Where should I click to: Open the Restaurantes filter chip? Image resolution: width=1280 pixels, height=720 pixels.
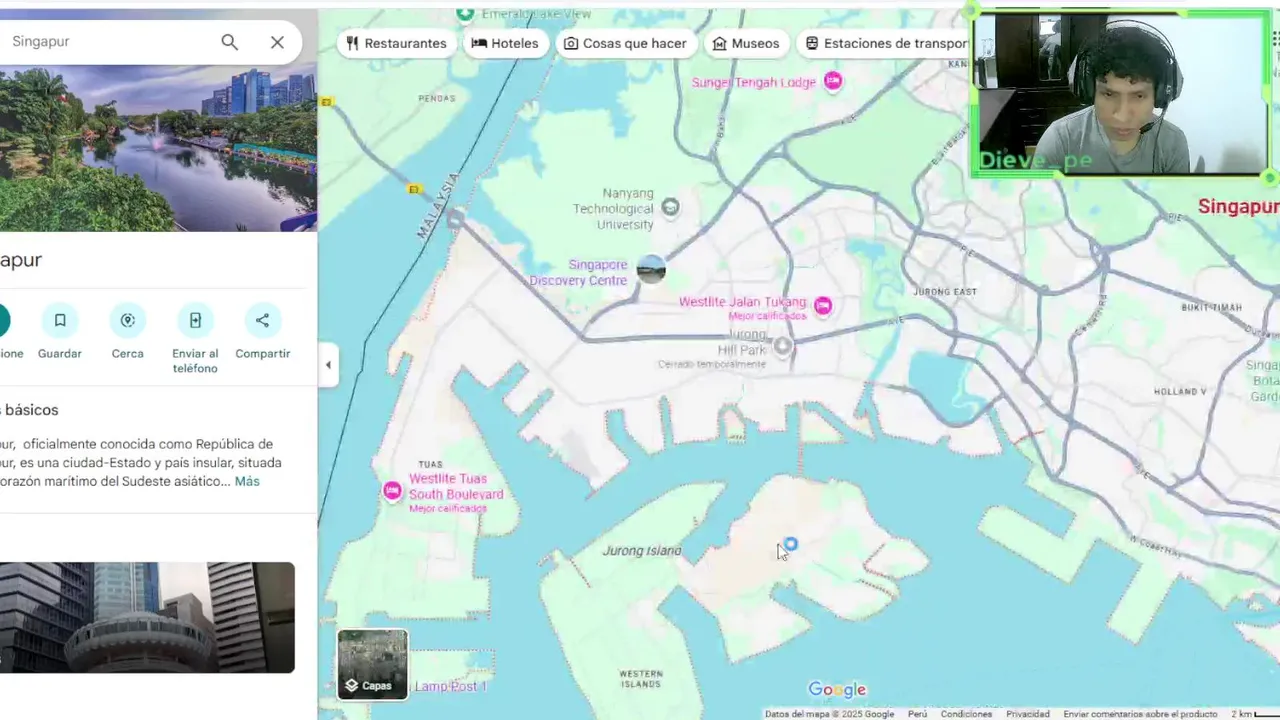point(395,43)
